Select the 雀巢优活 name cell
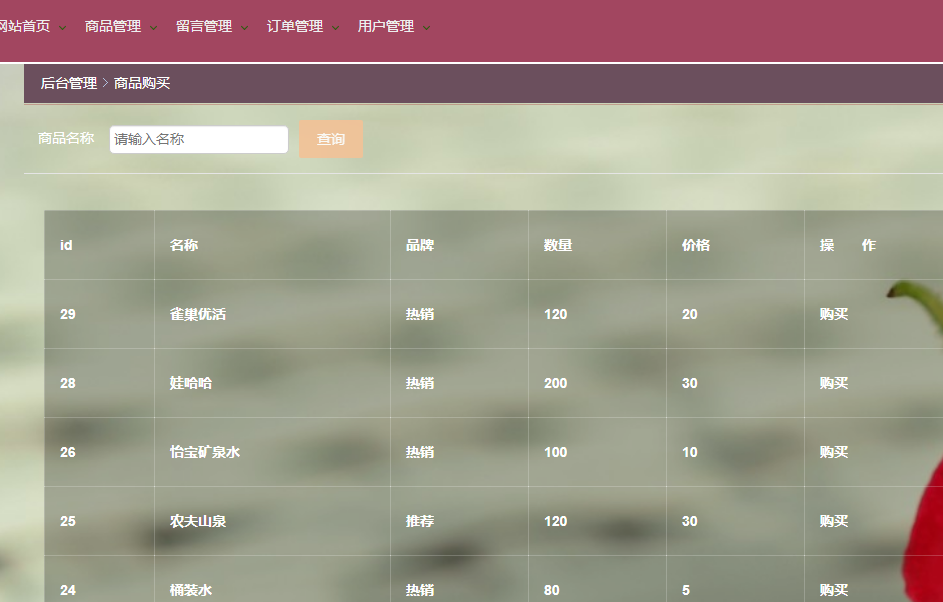 (x=197, y=314)
